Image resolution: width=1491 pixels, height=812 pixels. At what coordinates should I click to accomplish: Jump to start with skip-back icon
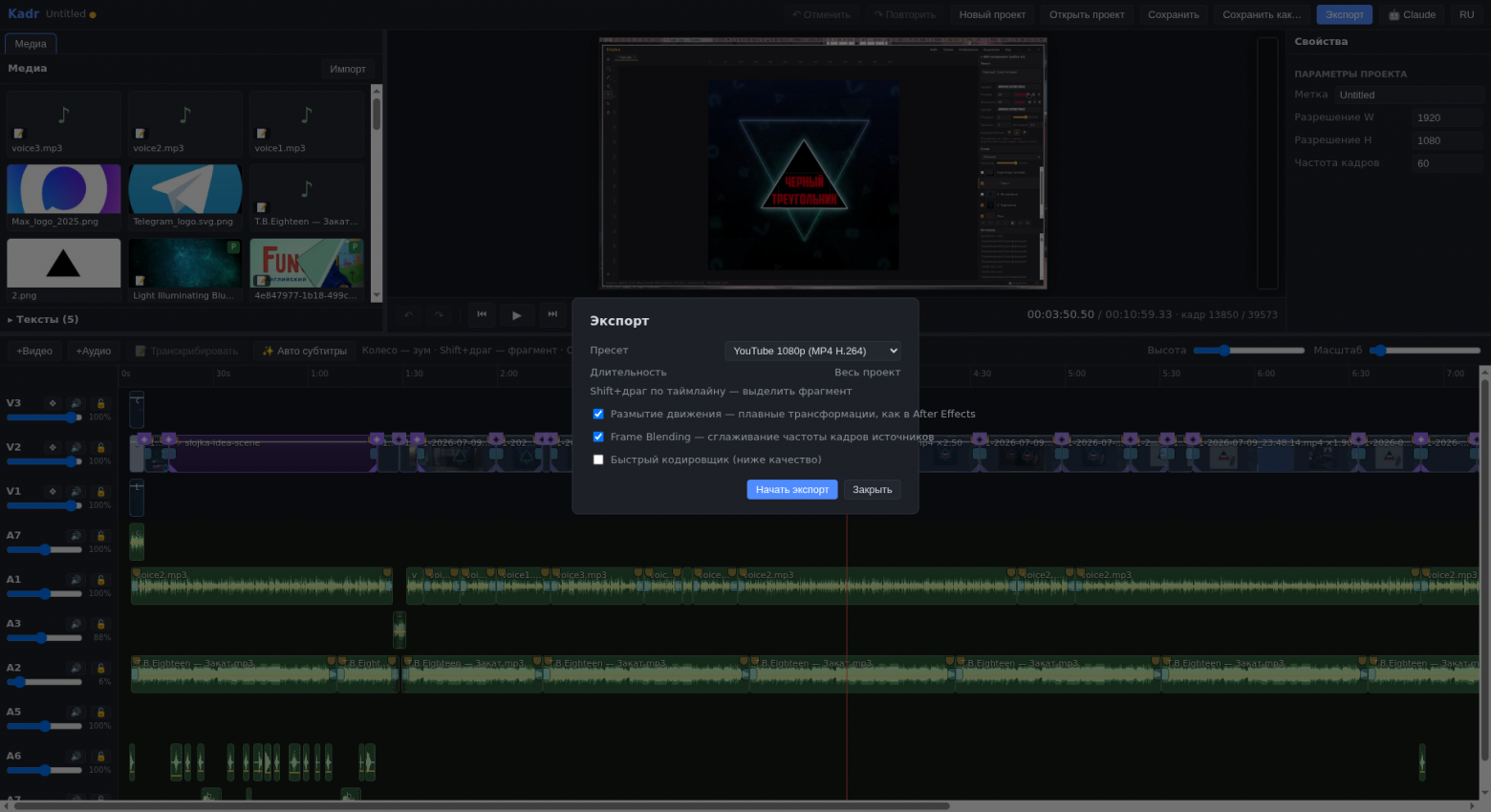click(x=482, y=314)
